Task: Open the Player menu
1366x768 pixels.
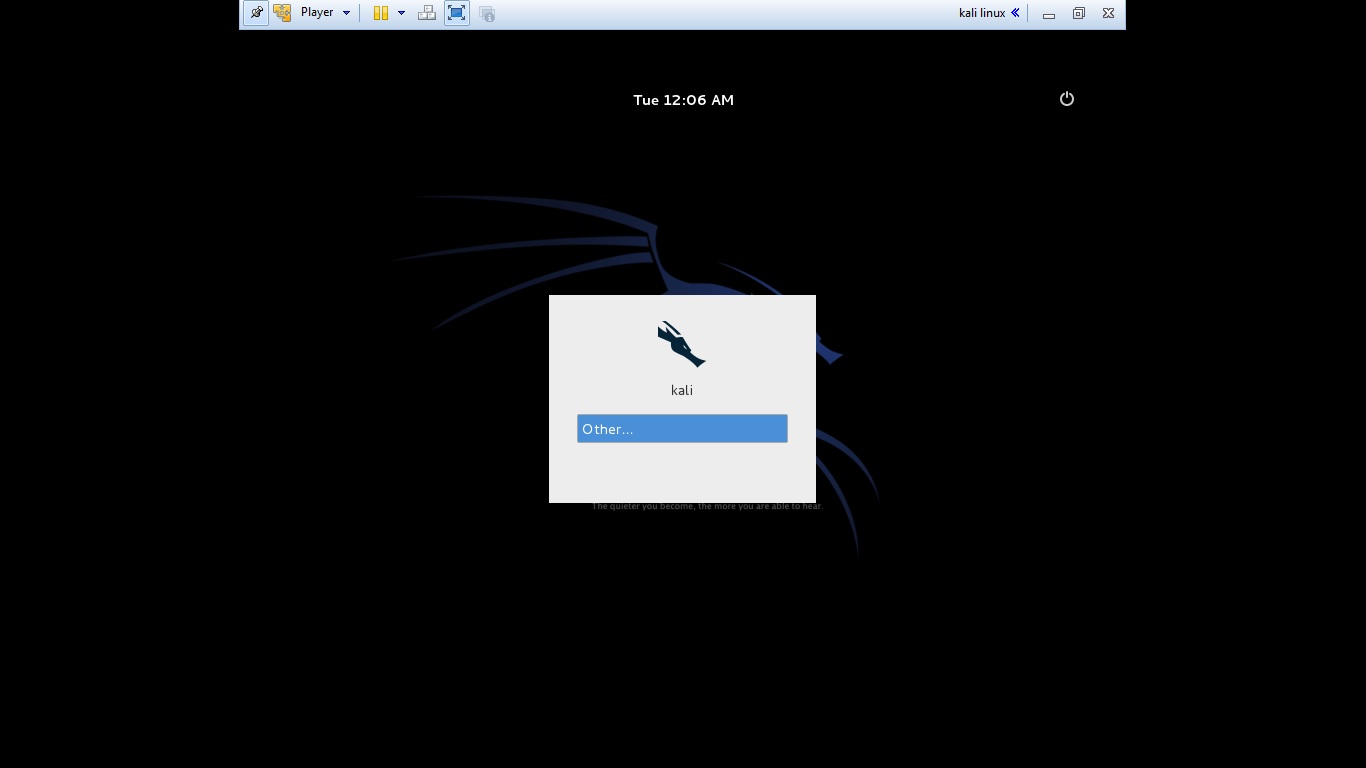Action: tap(325, 13)
